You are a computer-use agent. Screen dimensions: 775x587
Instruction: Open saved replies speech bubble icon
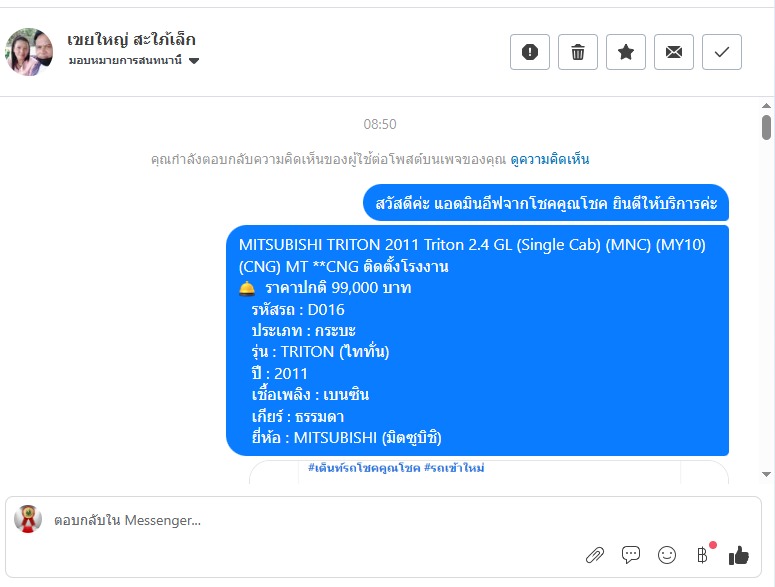click(631, 555)
